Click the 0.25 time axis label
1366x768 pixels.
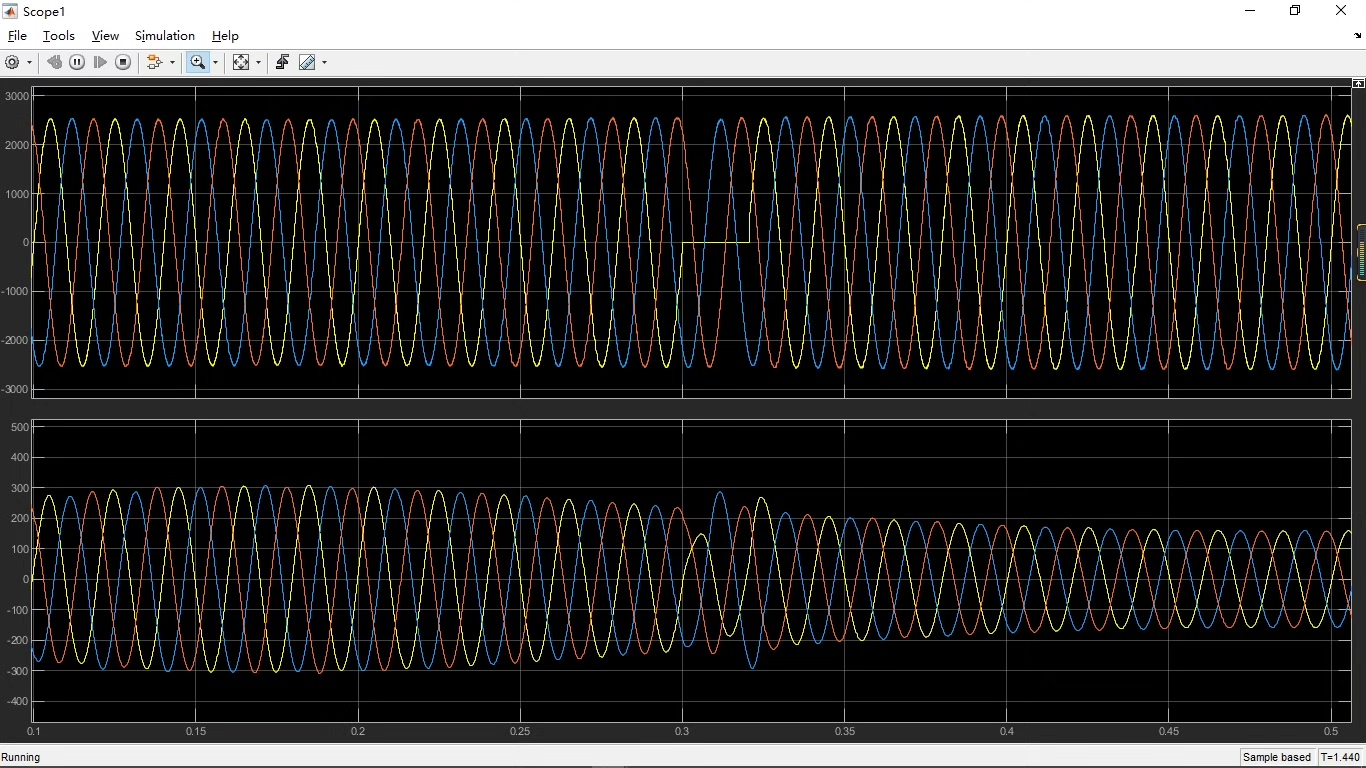point(520,731)
